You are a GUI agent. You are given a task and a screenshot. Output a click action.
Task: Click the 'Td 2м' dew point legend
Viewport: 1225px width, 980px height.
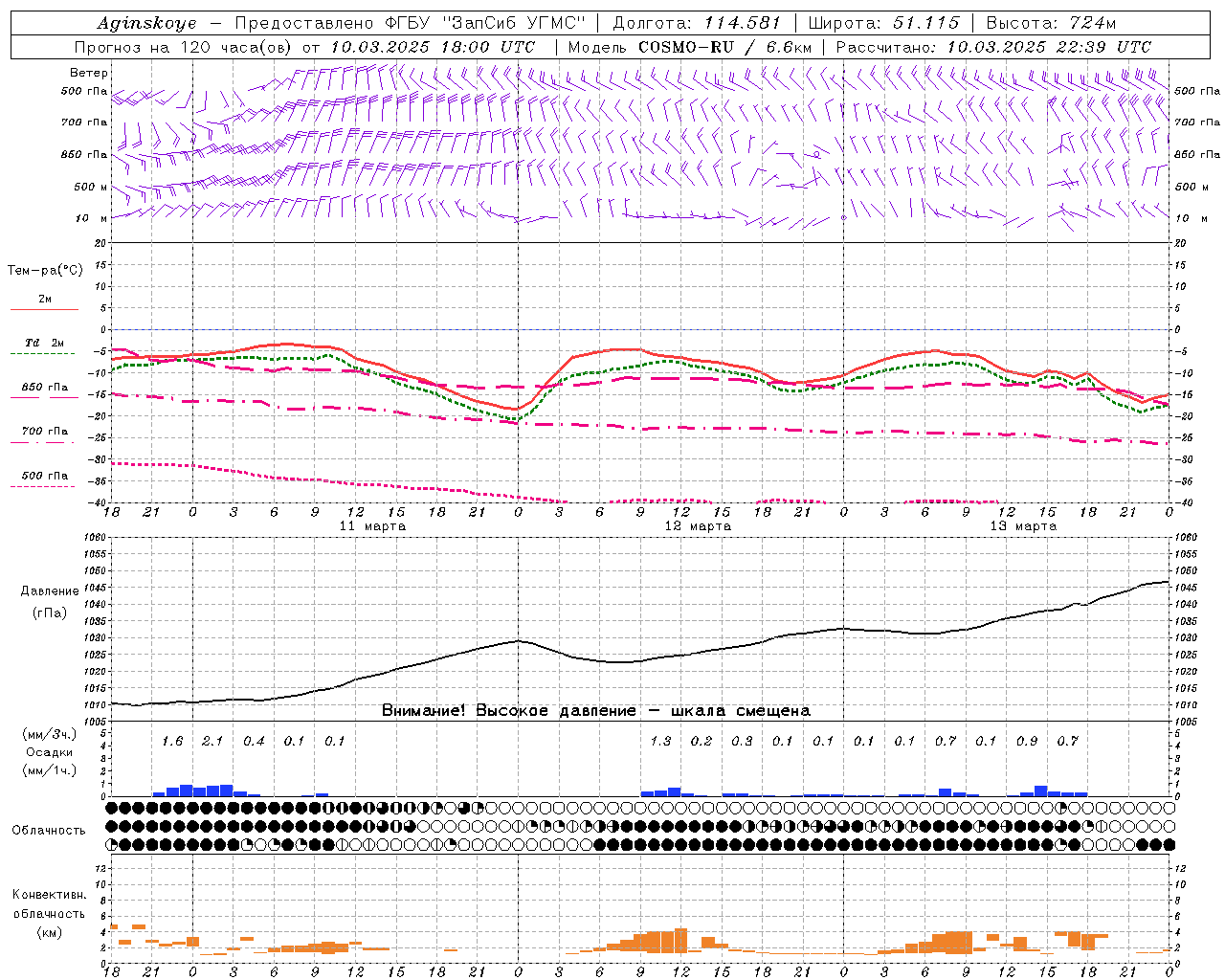point(45,343)
